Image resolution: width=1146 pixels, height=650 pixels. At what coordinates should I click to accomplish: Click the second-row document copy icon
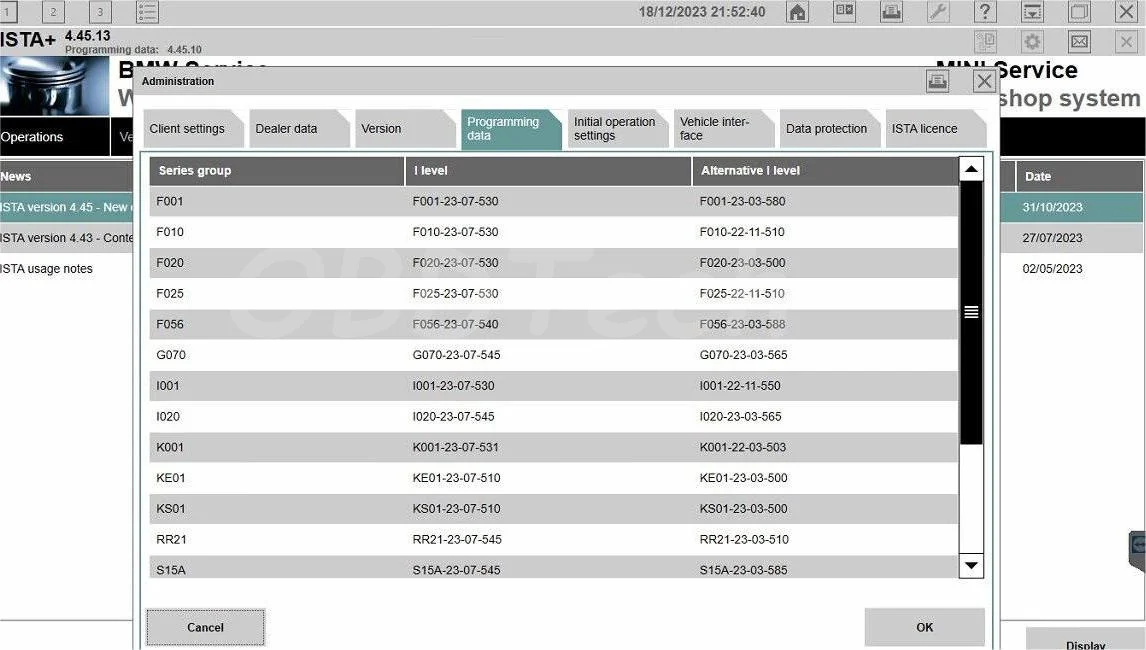point(985,42)
